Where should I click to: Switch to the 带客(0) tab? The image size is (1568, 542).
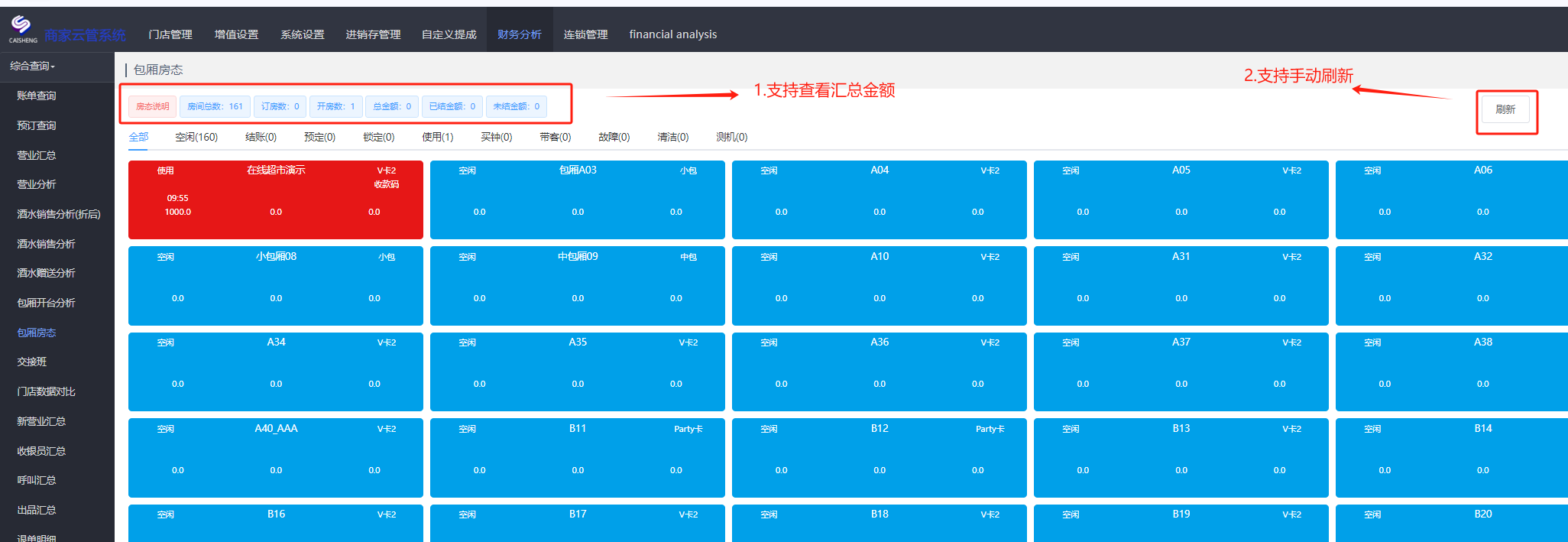pyautogui.click(x=555, y=137)
